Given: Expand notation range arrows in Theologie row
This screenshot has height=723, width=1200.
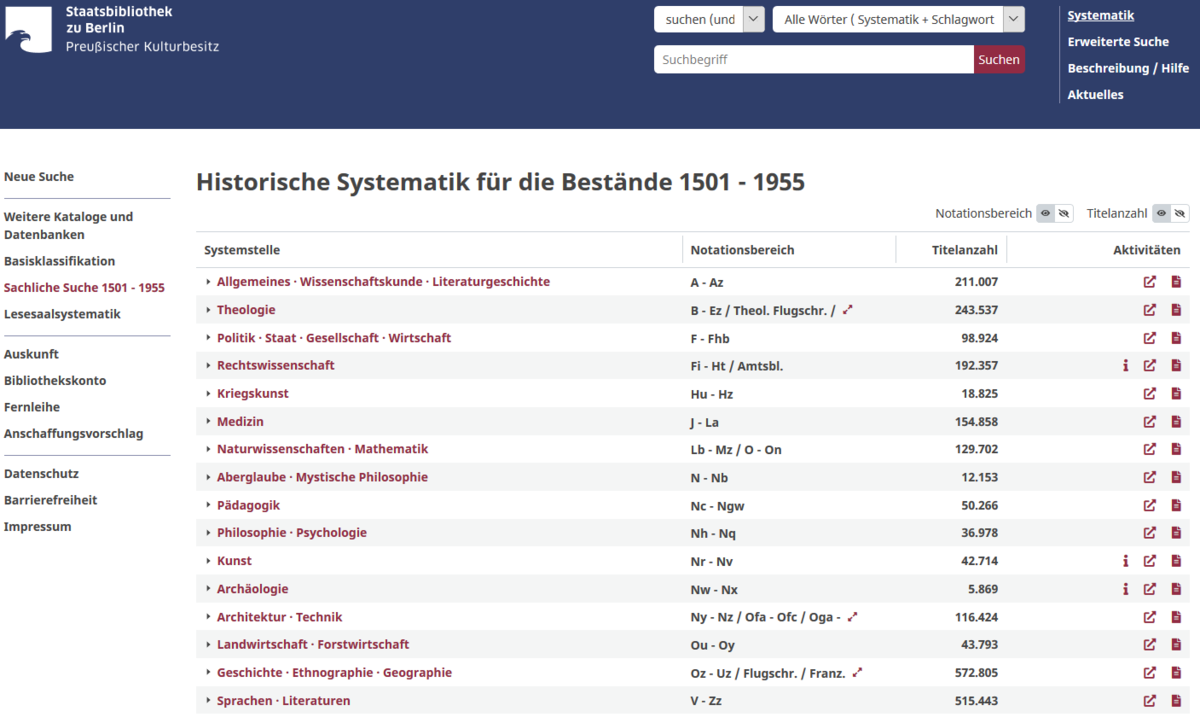Looking at the screenshot, I should point(848,310).
